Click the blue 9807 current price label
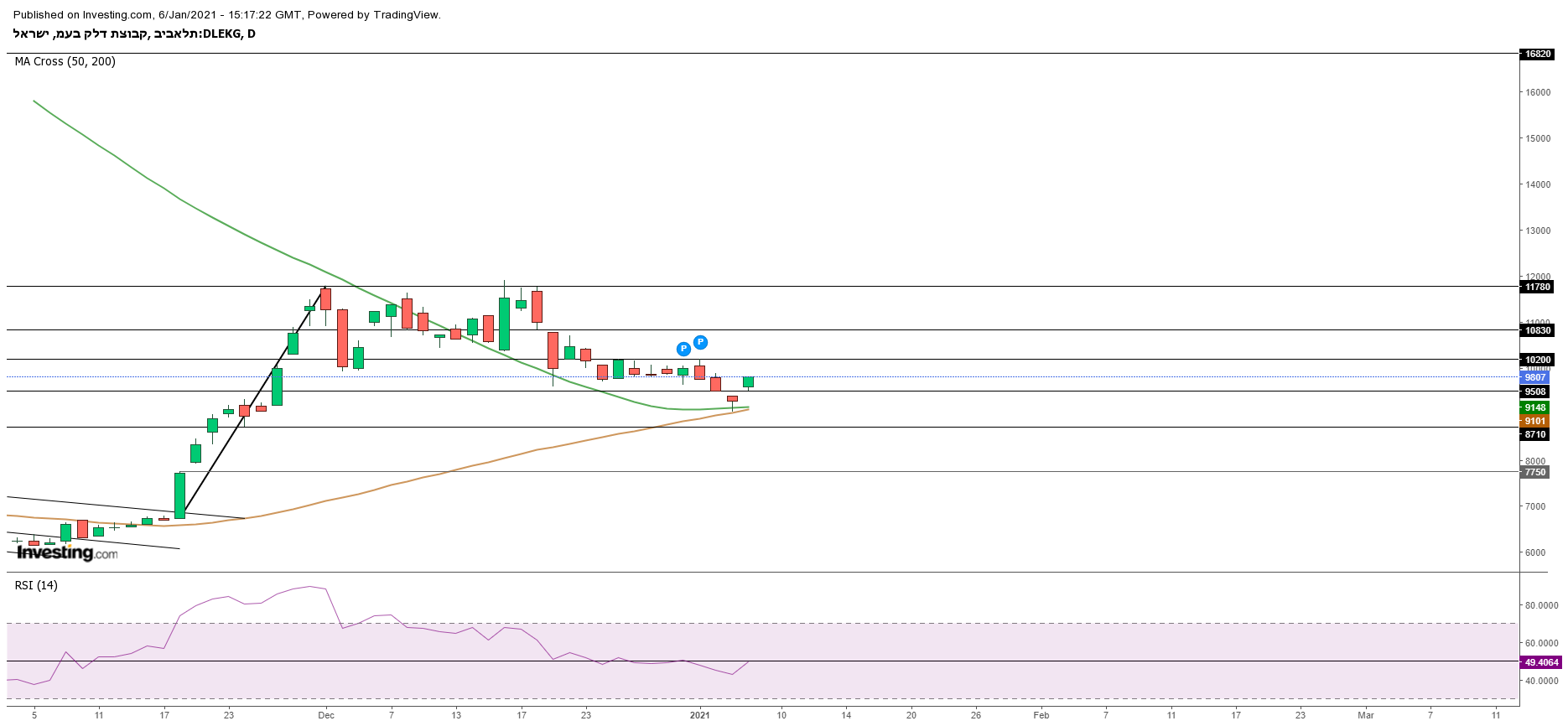 pos(1534,377)
